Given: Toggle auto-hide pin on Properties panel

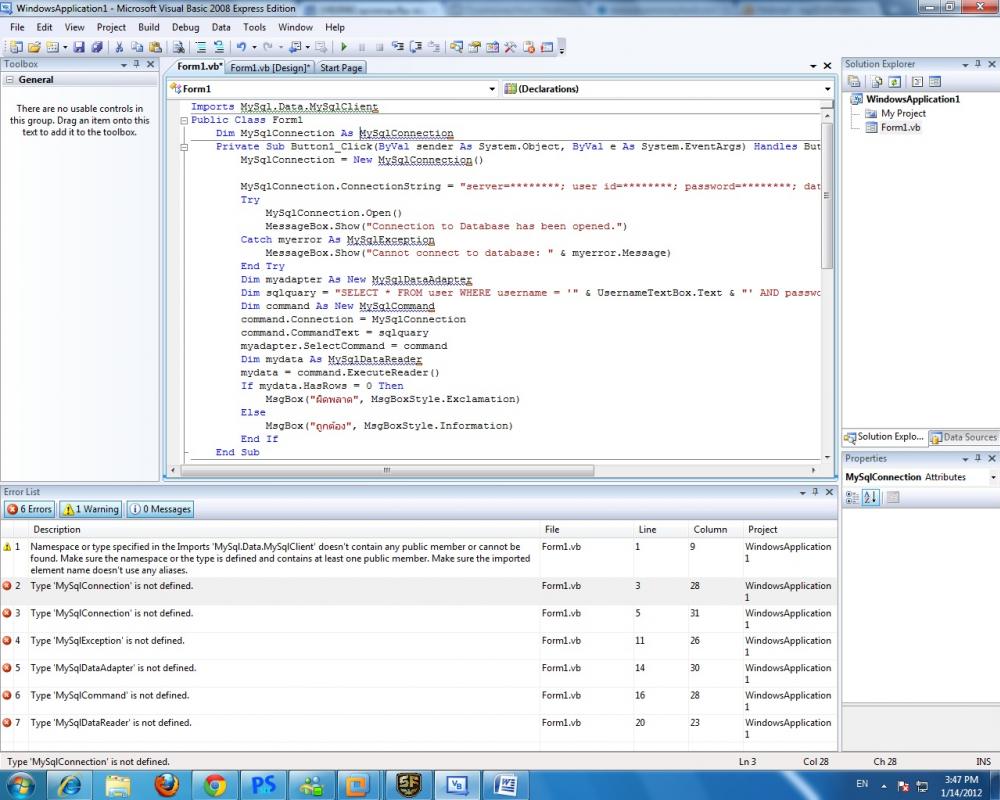Looking at the screenshot, I should point(978,458).
